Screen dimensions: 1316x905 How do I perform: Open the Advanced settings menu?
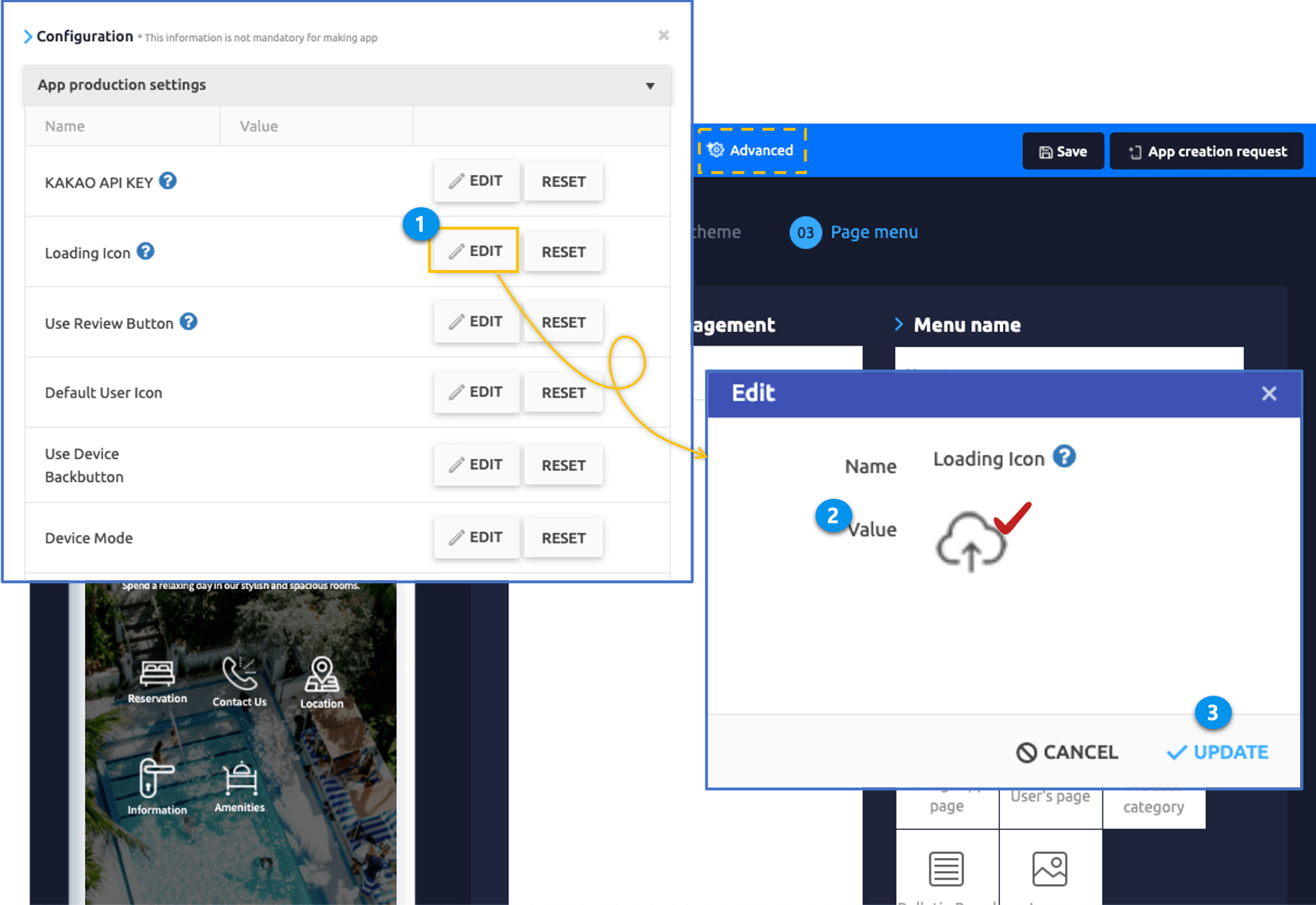751,151
